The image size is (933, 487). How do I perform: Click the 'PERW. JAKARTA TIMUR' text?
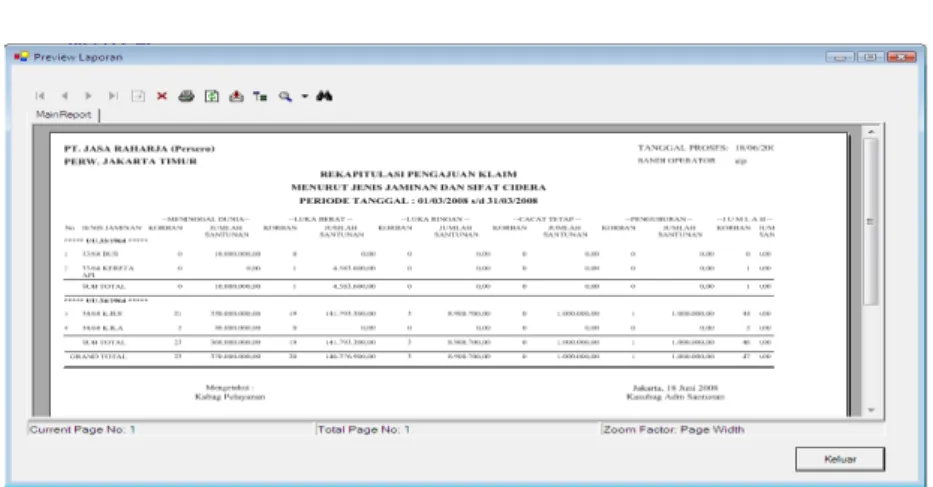click(130, 161)
